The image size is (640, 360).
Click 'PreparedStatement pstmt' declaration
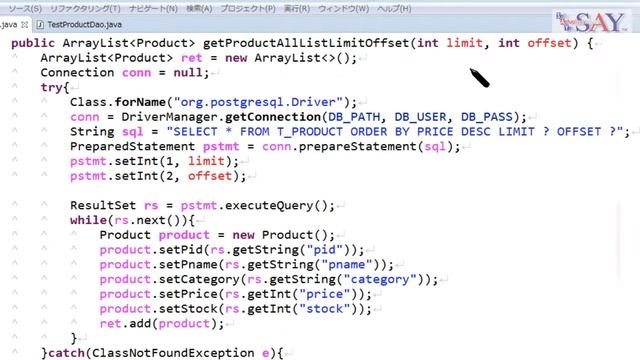click(154, 146)
